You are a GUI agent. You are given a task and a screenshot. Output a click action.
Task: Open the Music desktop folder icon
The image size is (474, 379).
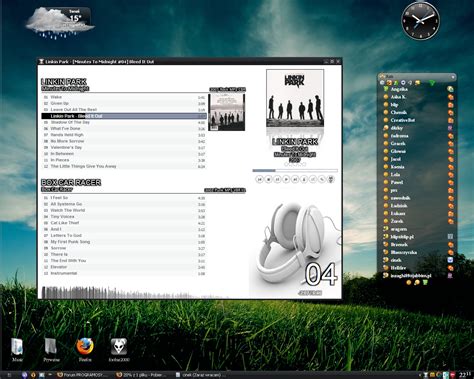17,350
